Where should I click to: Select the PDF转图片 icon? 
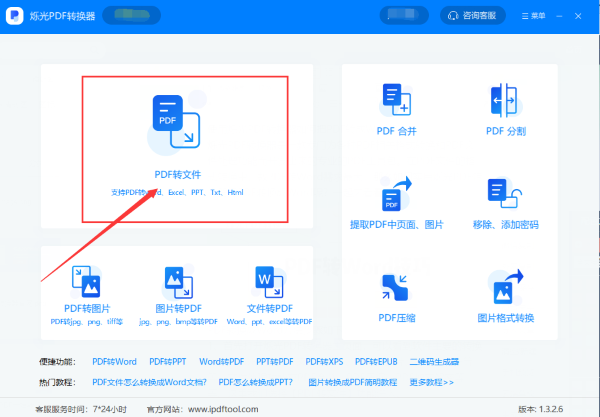point(86,282)
